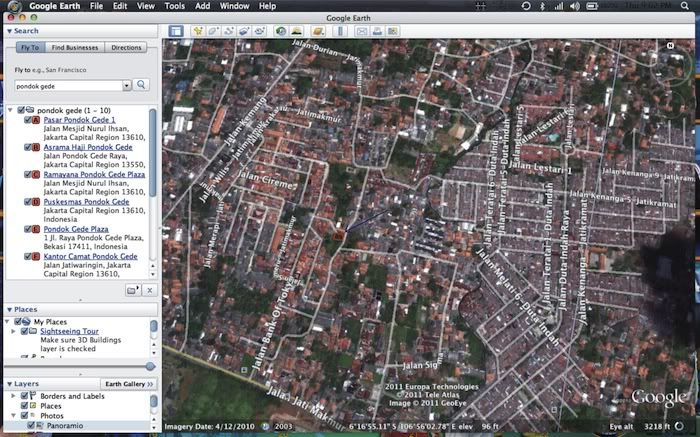Switch to the Directions tab
The height and width of the screenshot is (437, 700).
pyautogui.click(x=126, y=47)
